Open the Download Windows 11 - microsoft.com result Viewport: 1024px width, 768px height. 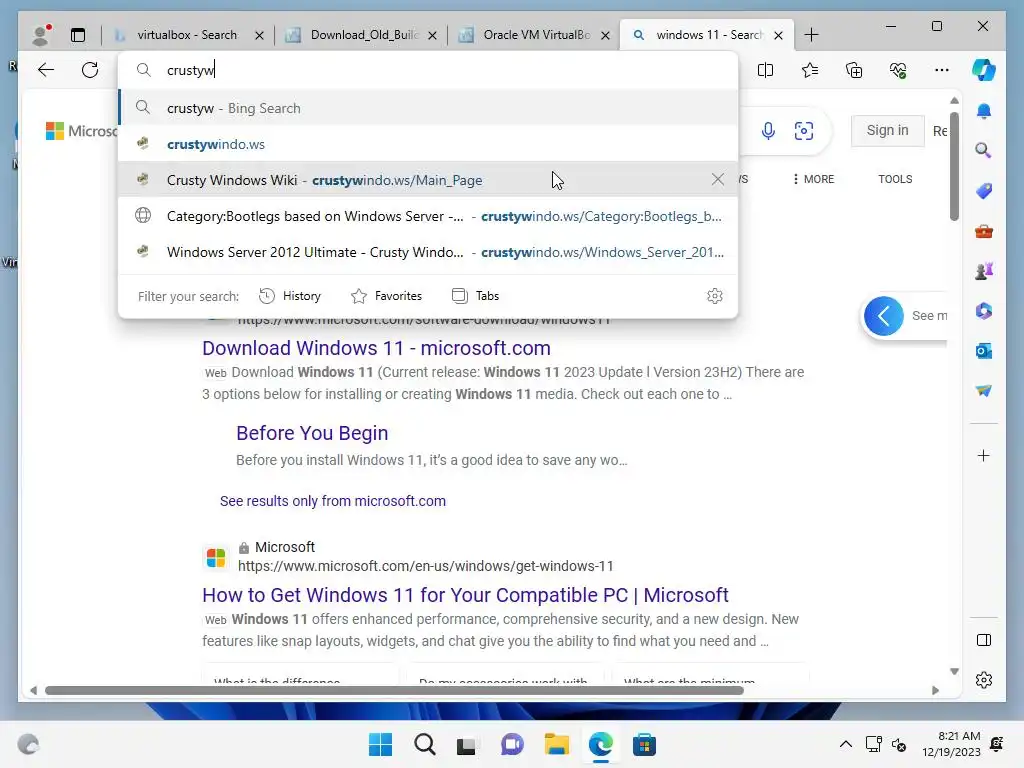(376, 348)
